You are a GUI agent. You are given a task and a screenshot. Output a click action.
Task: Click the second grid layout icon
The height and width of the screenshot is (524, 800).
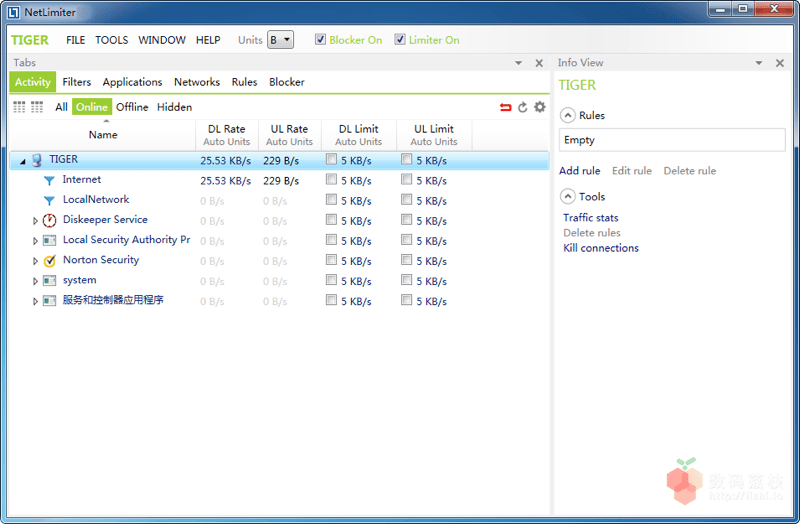[x=37, y=107]
